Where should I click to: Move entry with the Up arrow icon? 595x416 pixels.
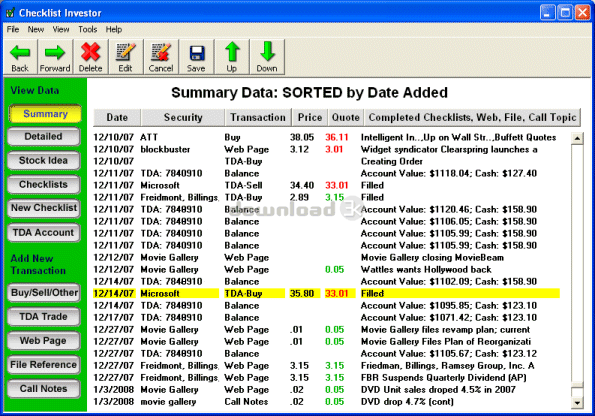[232, 52]
